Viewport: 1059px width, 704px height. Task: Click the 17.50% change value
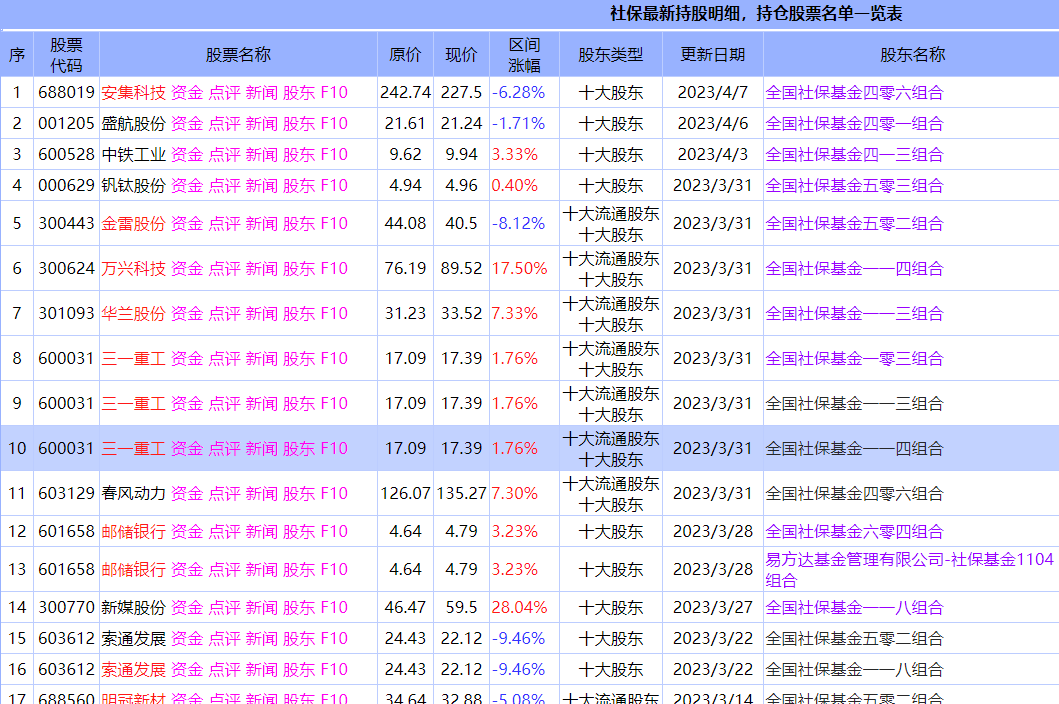coord(519,268)
